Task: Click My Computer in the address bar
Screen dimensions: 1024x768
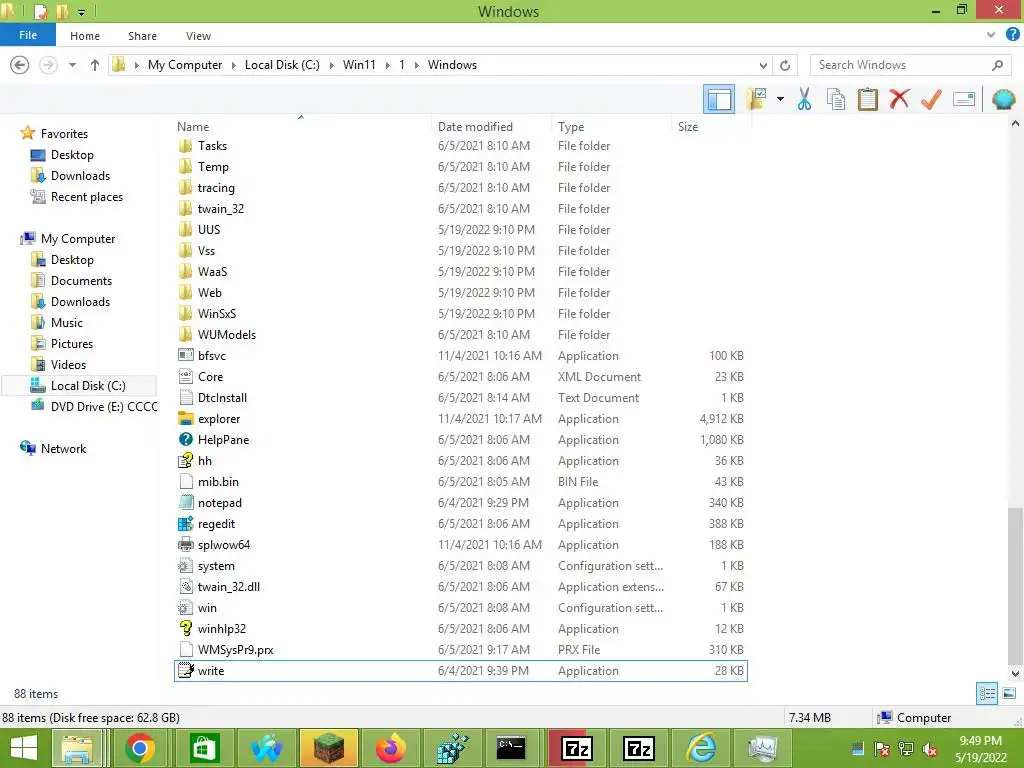Action: tap(185, 65)
